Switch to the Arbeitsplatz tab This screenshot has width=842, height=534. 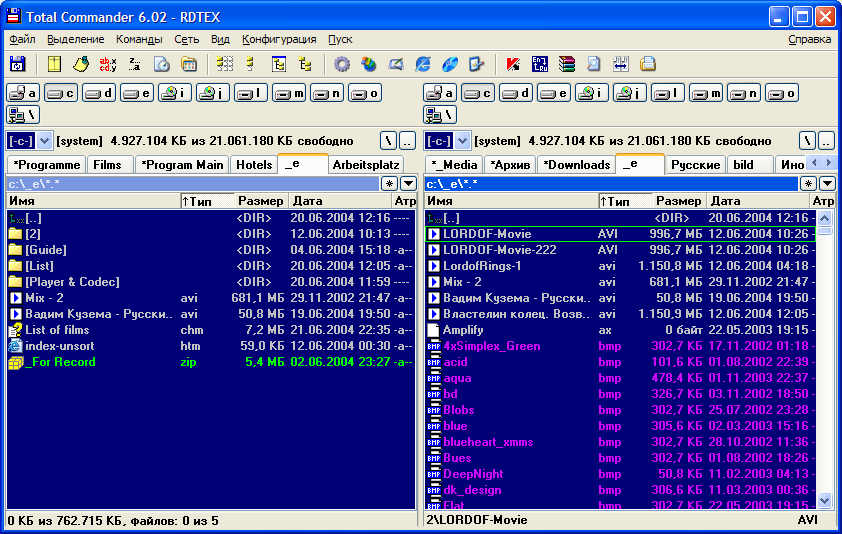click(366, 164)
